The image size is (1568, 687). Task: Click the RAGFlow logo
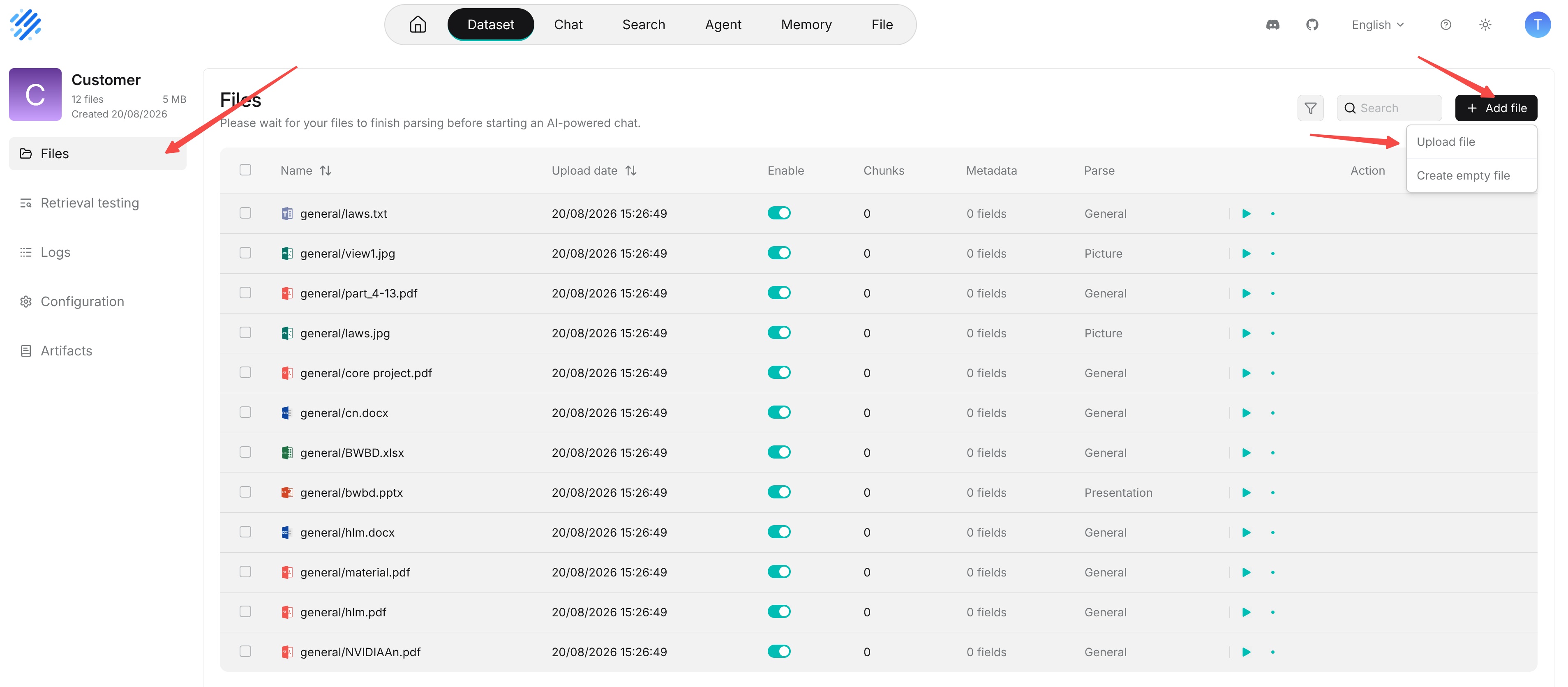[25, 24]
